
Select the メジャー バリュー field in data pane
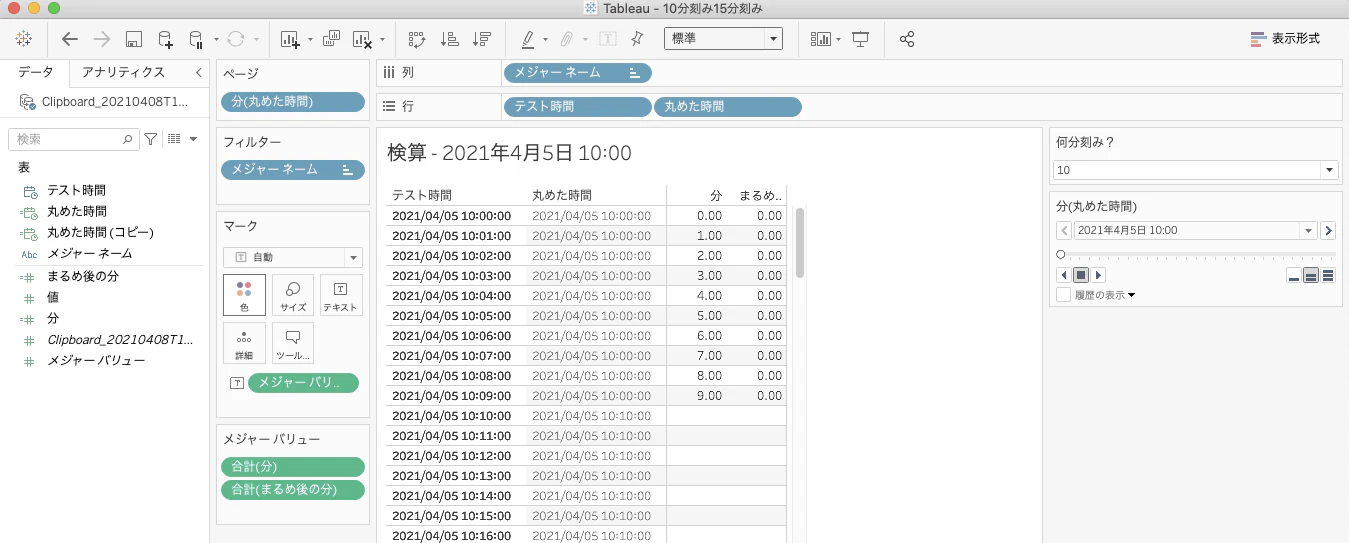point(96,360)
